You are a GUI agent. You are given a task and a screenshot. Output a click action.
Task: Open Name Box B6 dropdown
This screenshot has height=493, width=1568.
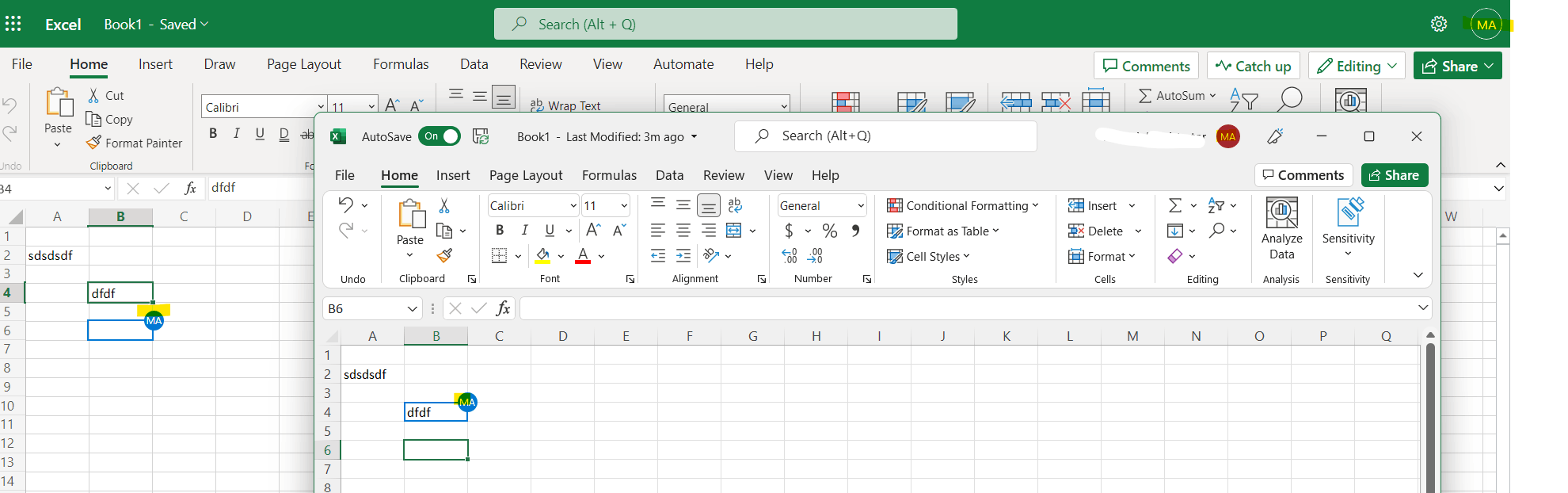pos(413,308)
